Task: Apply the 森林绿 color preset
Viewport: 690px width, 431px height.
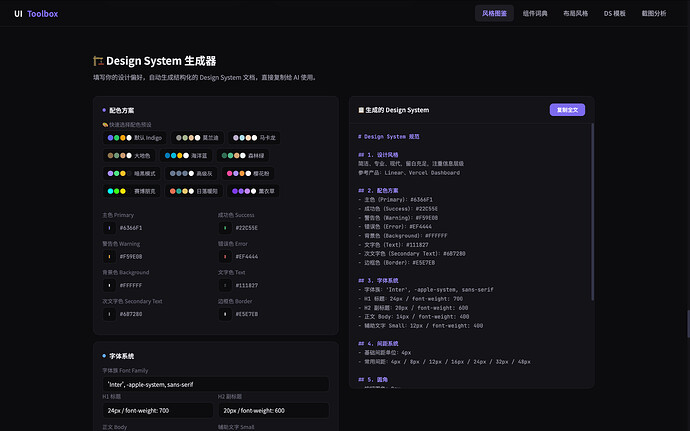Action: (x=242, y=155)
